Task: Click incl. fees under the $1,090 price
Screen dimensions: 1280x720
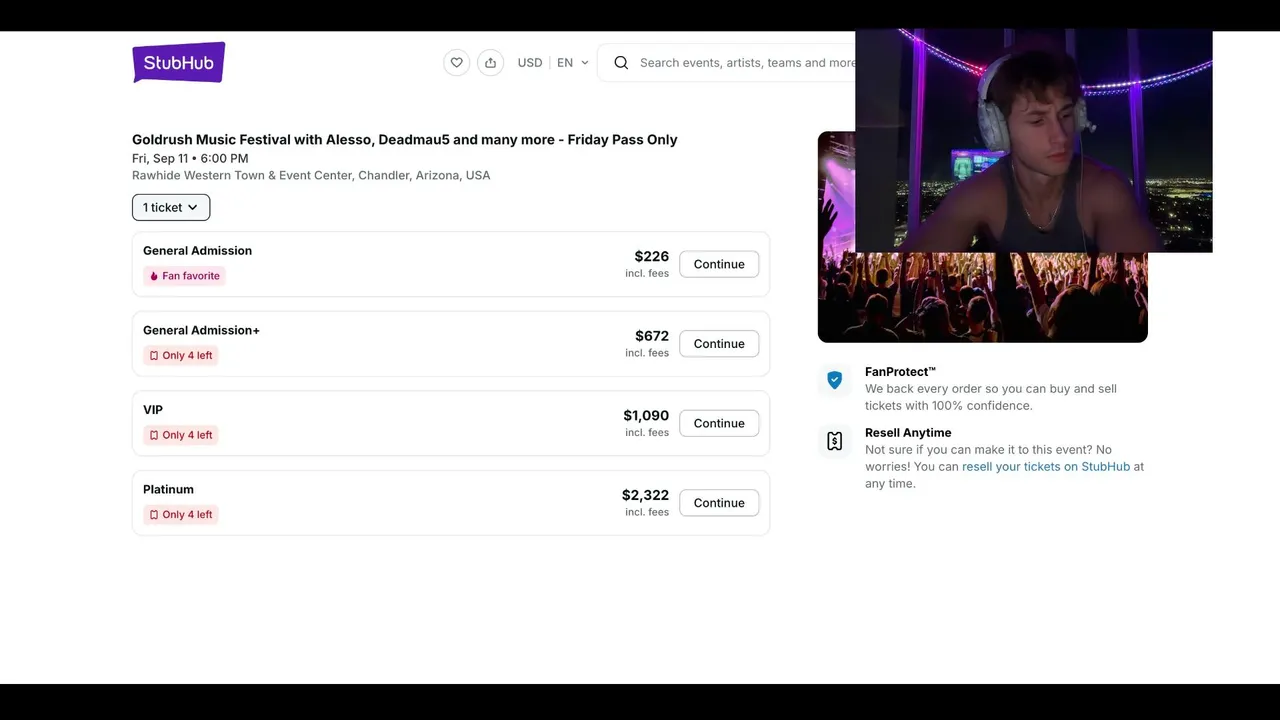Action: click(x=647, y=432)
